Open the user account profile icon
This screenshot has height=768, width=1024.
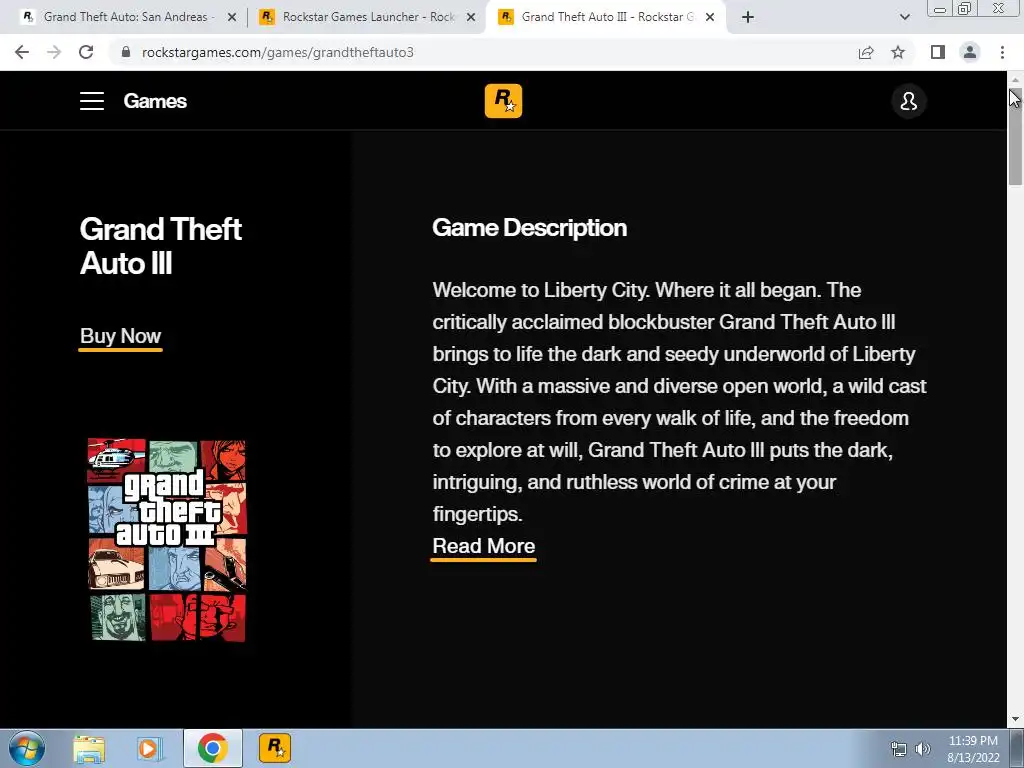coord(908,101)
